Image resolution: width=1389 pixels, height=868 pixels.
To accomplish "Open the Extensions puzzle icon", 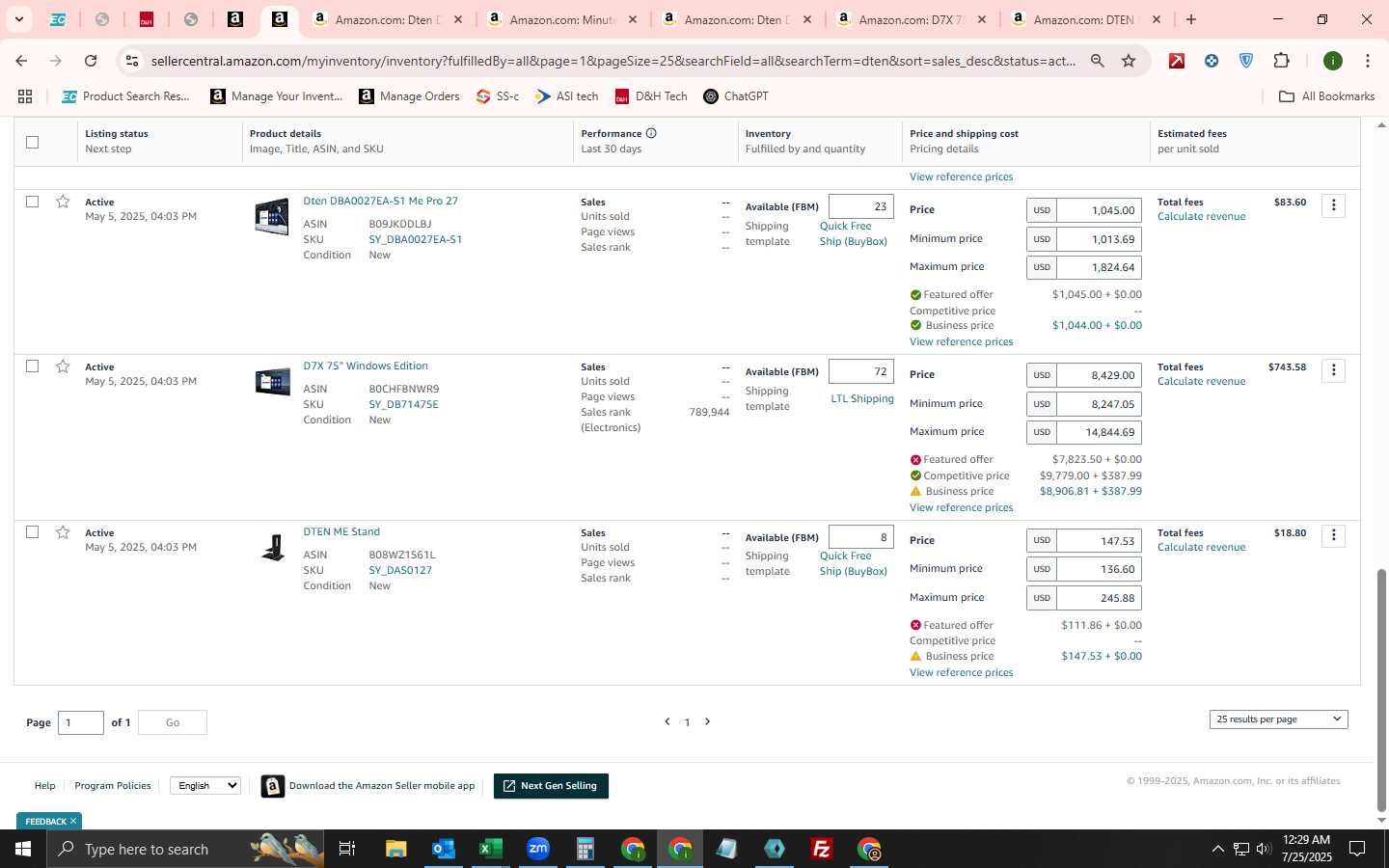I will coord(1281,61).
